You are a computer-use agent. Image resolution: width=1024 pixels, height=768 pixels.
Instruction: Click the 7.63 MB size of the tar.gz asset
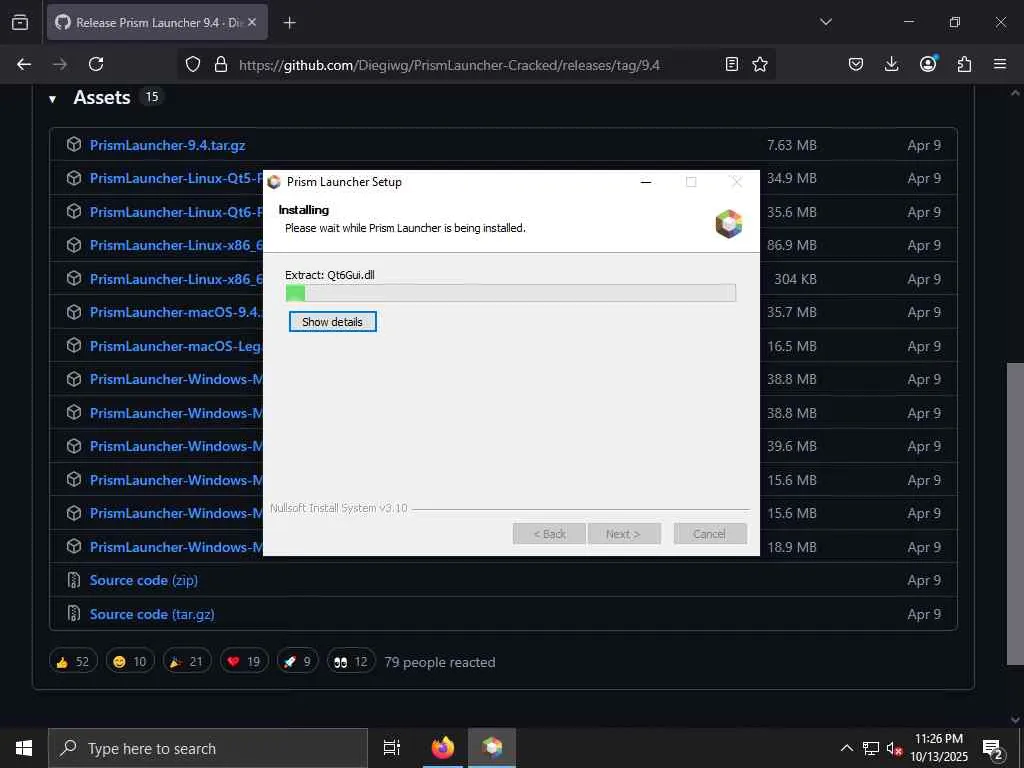(792, 145)
